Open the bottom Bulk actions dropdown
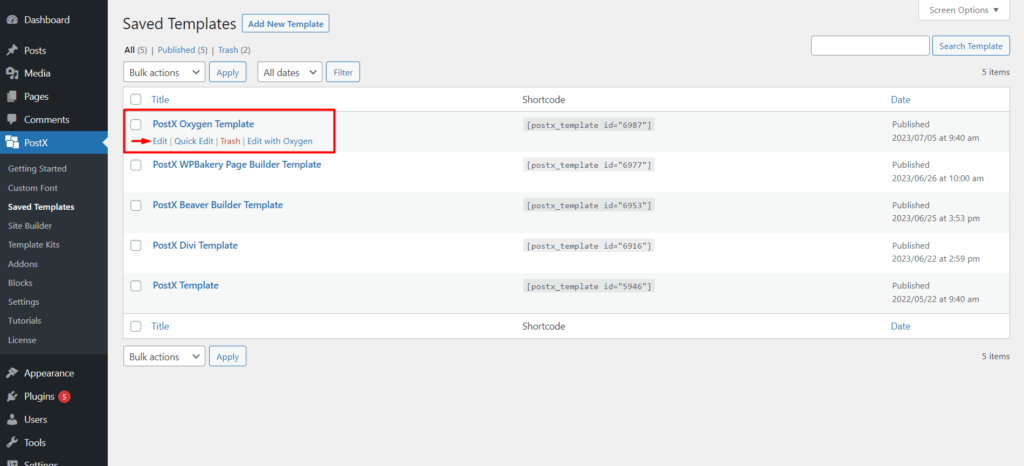1024x466 pixels. coord(164,357)
